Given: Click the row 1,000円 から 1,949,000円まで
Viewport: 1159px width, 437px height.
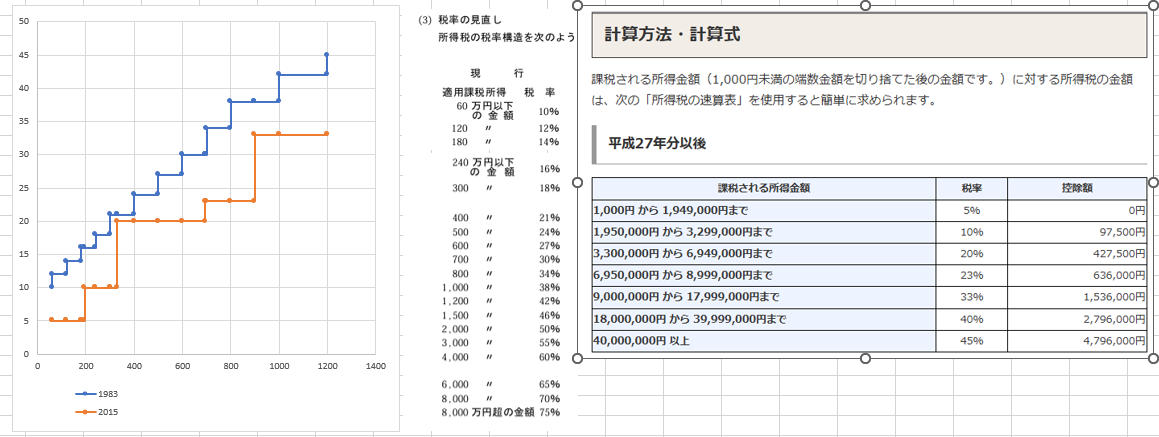Looking at the screenshot, I should pyautogui.click(x=869, y=210).
